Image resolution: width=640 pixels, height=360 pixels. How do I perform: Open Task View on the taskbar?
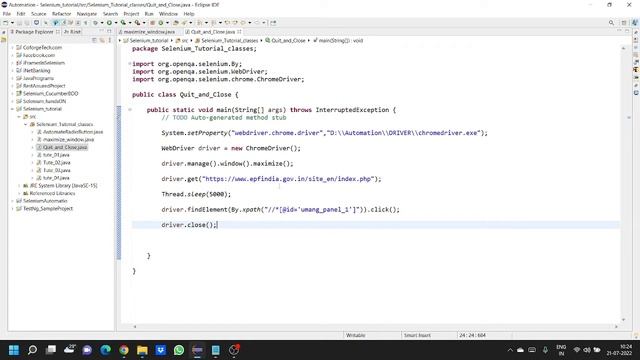51,350
